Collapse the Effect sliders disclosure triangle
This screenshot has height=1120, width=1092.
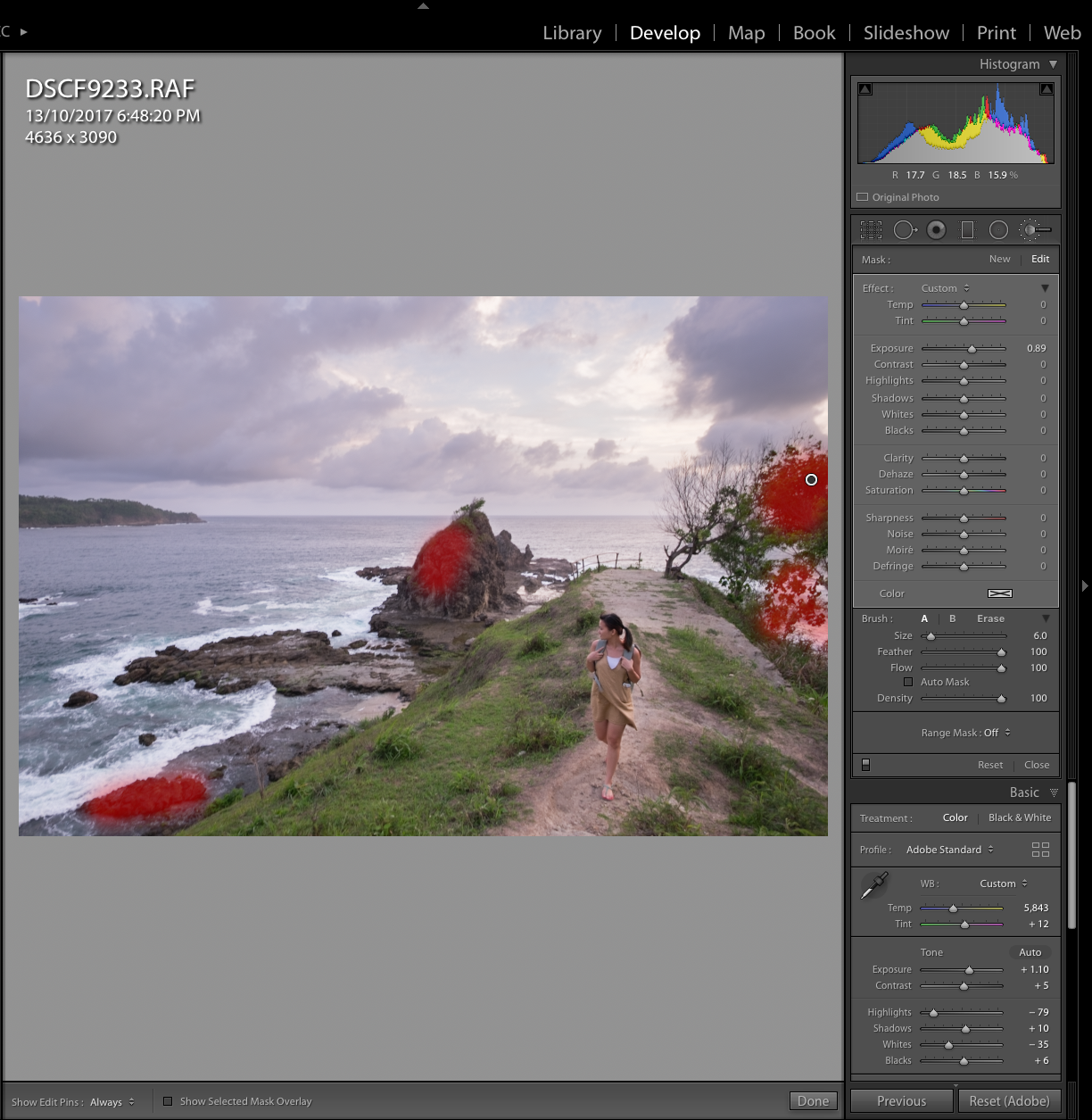1045,288
